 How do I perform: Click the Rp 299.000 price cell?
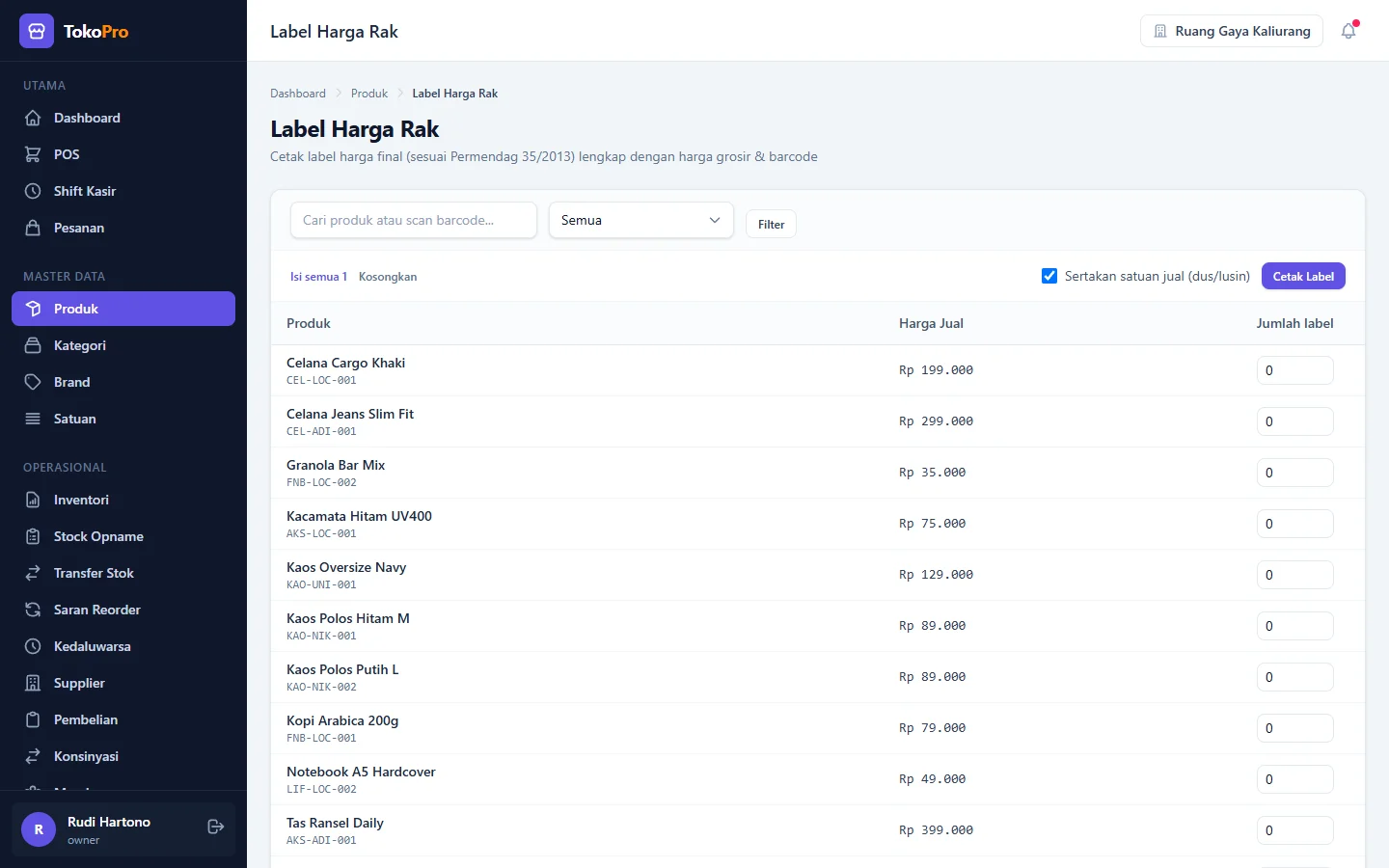(x=936, y=421)
